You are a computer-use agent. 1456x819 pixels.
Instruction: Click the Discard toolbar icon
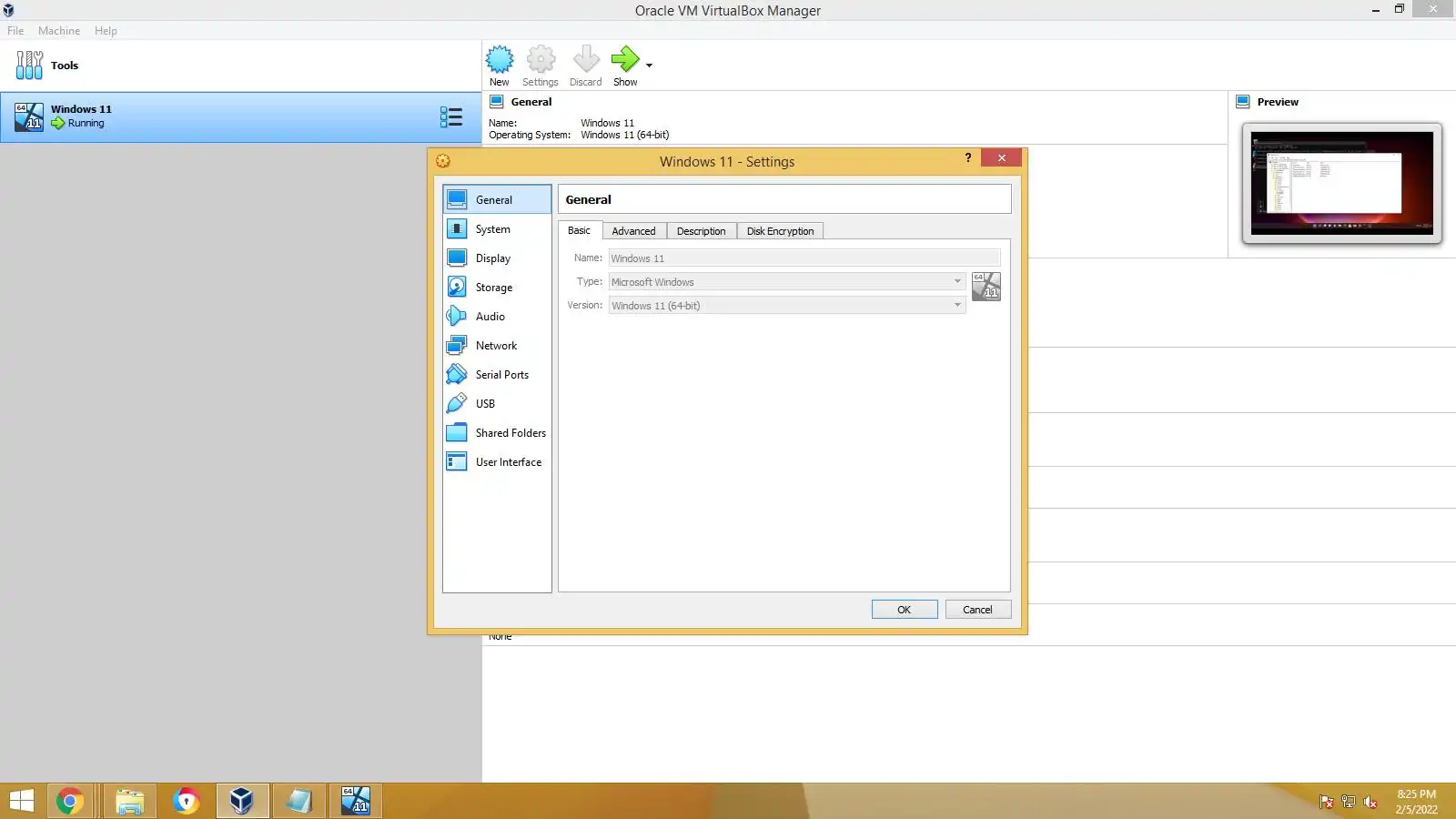point(586,66)
